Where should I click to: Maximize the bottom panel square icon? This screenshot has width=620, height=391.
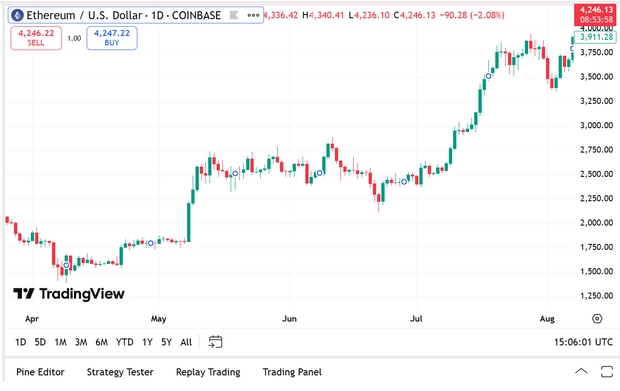click(607, 372)
